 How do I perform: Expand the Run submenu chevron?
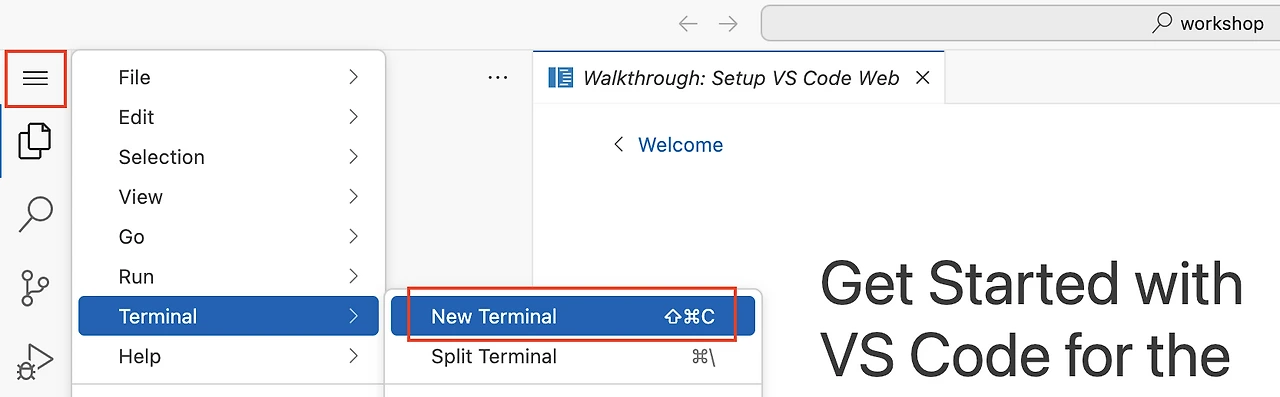click(x=353, y=277)
